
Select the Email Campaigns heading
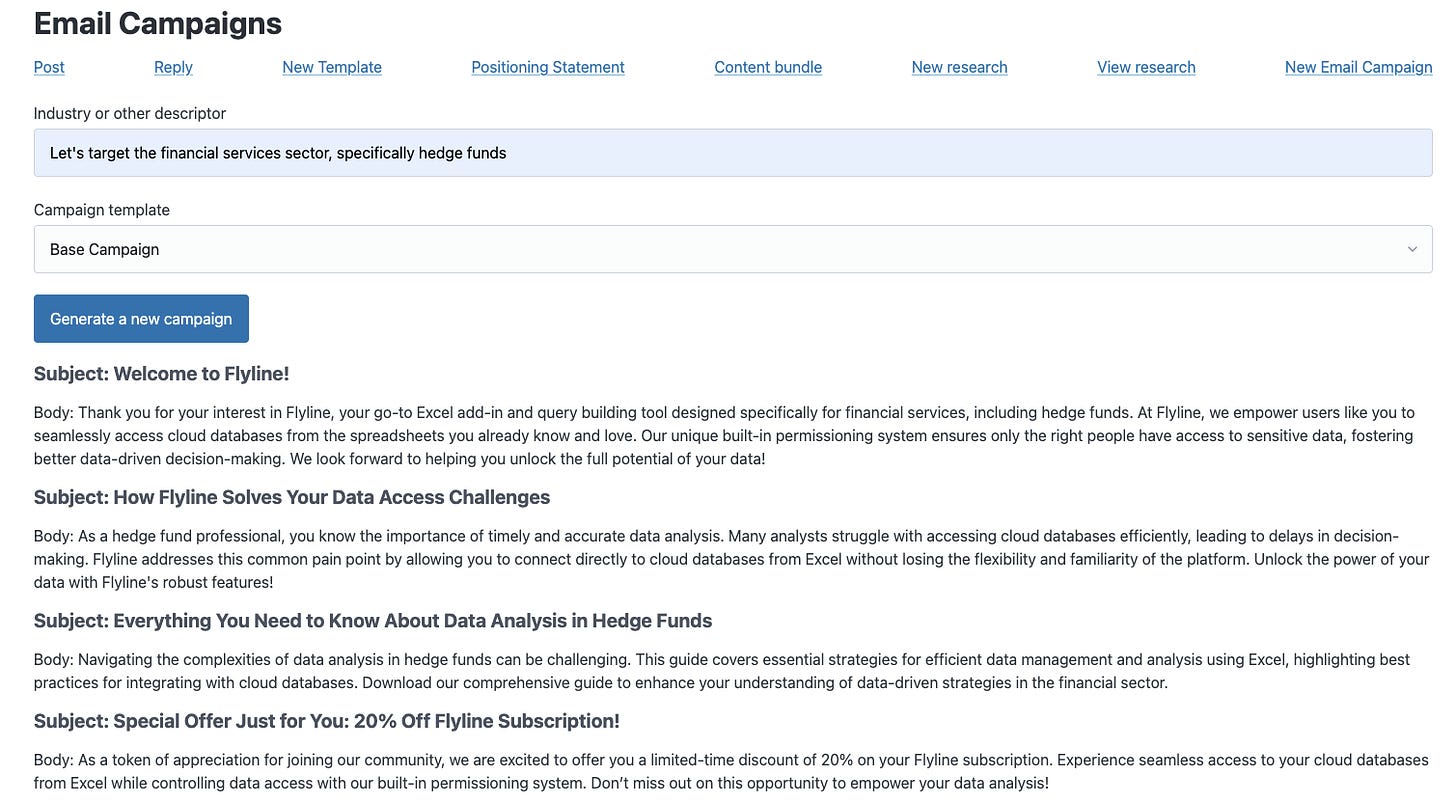click(158, 23)
